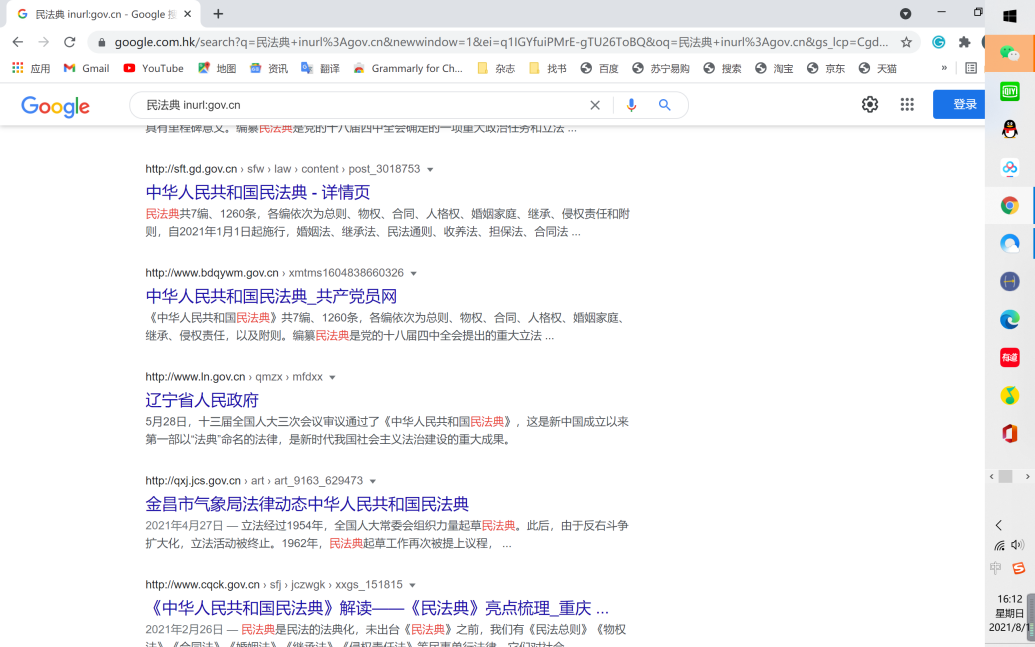
Task: Show more bookmarks with the » chevron
Action: pyautogui.click(x=944, y=67)
